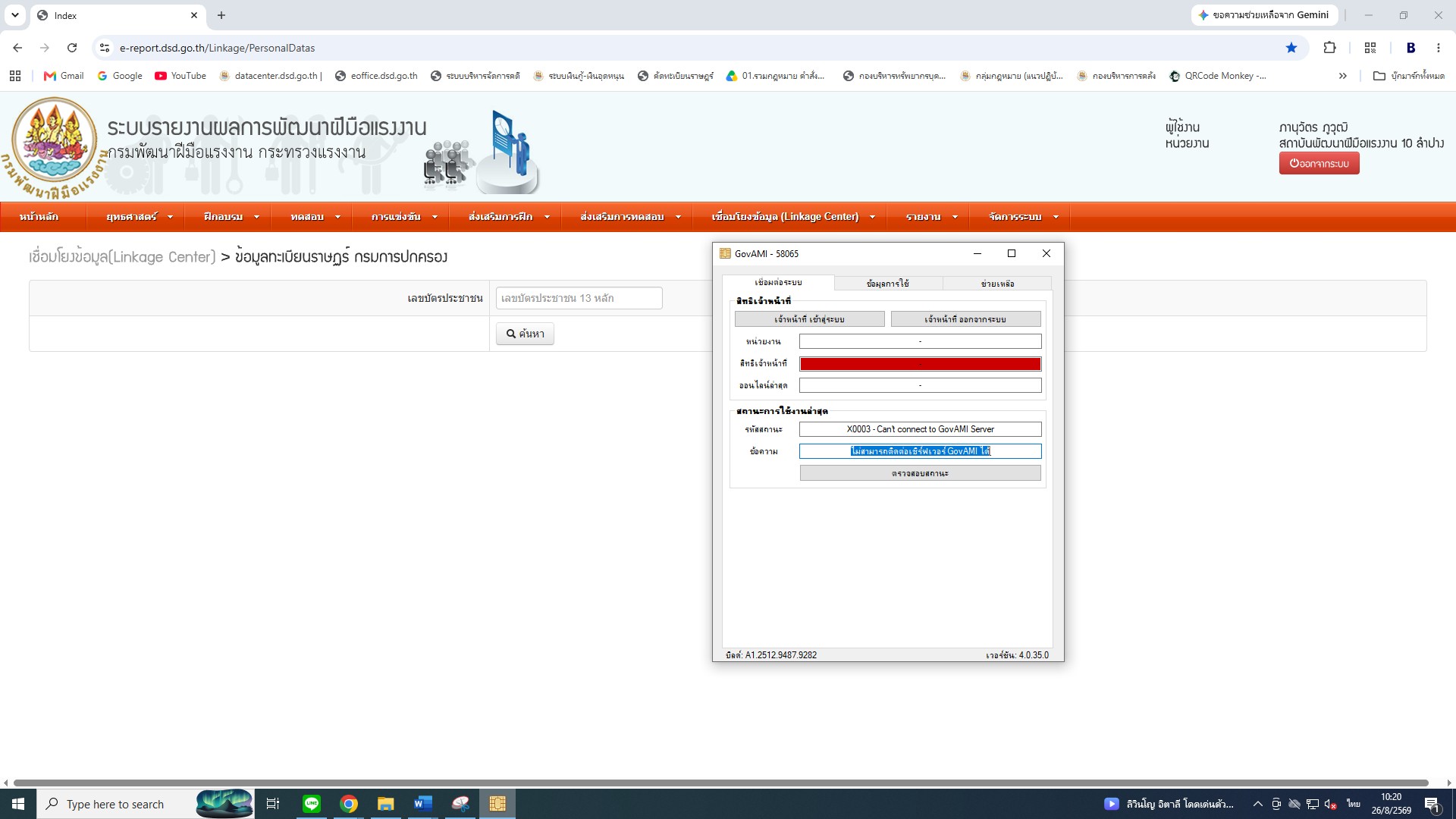
Task: Open Windows Task View
Action: [273, 804]
